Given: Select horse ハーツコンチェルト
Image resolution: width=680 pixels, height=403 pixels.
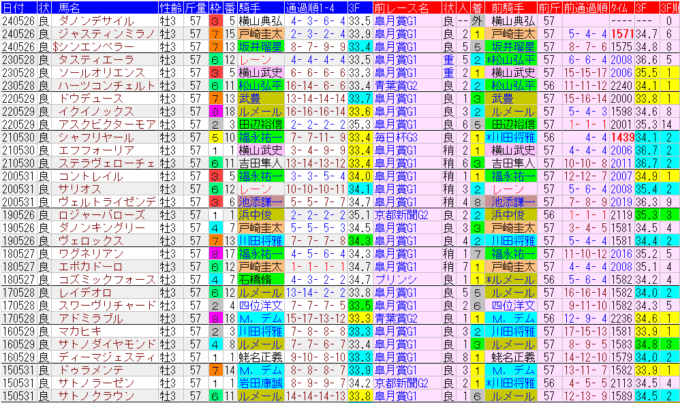Looking at the screenshot, I should click(x=106, y=85).
